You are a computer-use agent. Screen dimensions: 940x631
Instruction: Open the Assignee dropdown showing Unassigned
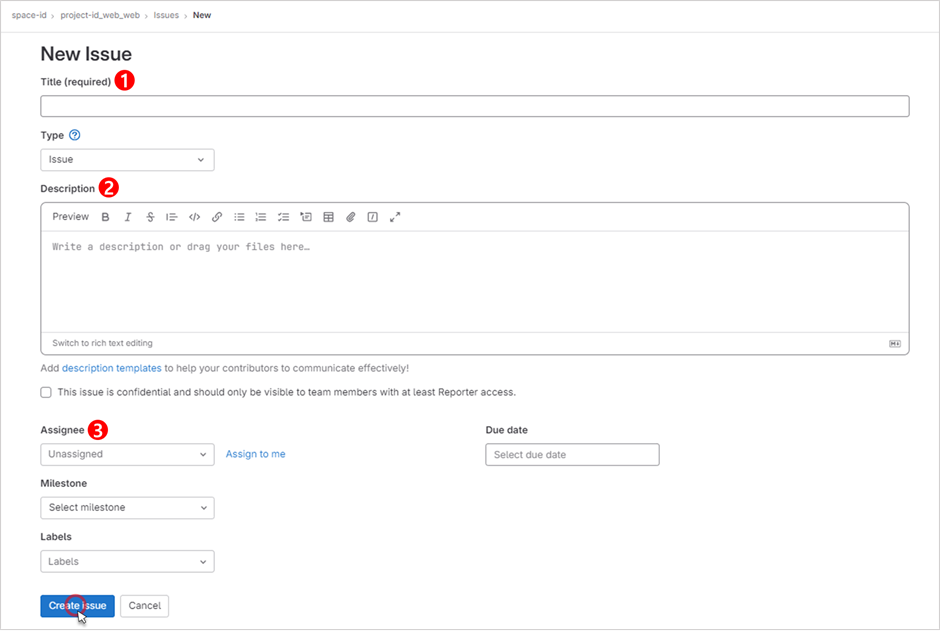[127, 454]
